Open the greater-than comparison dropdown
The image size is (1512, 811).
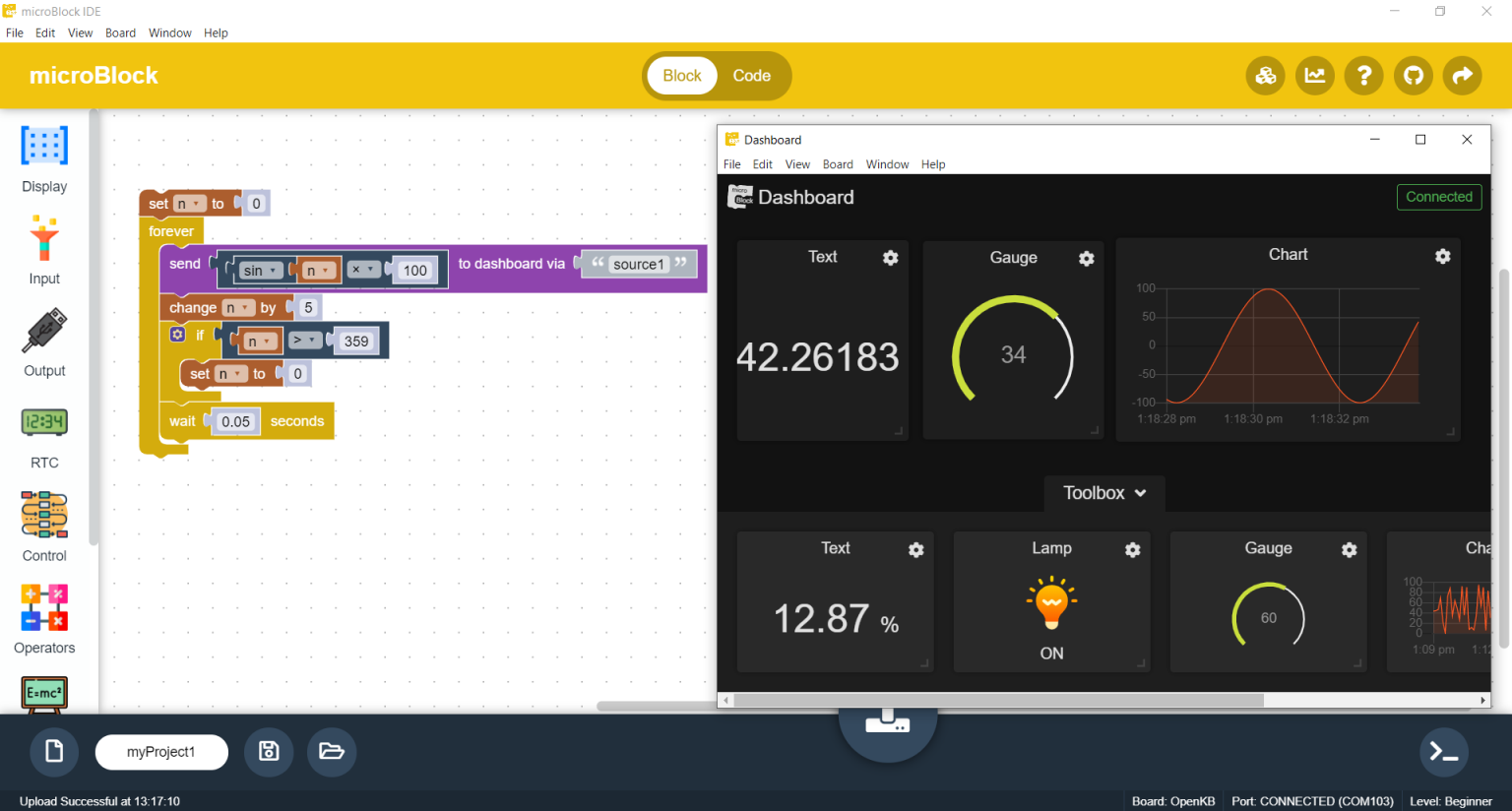304,341
